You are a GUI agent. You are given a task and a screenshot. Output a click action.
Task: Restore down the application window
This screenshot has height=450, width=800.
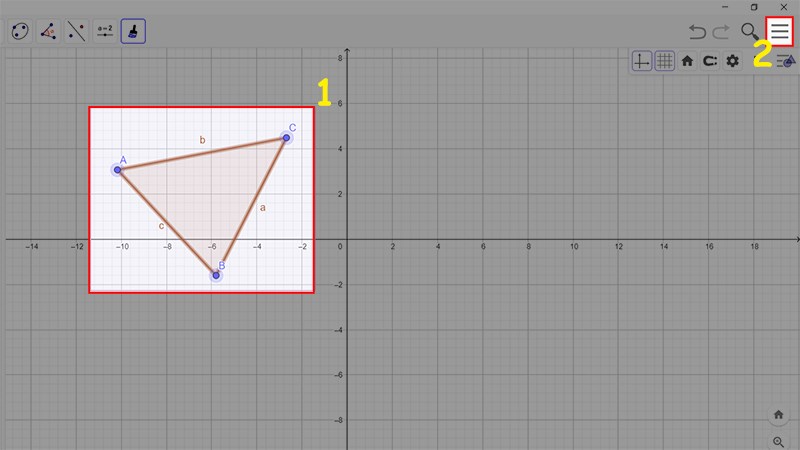754,7
